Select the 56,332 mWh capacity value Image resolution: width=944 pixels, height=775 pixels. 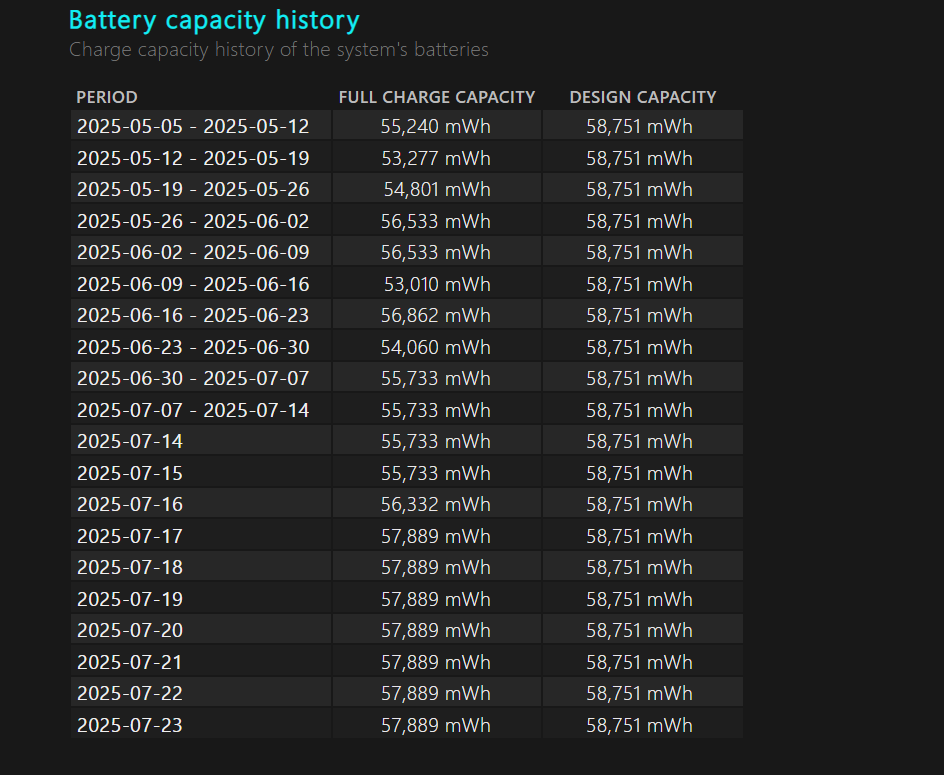click(x=435, y=505)
